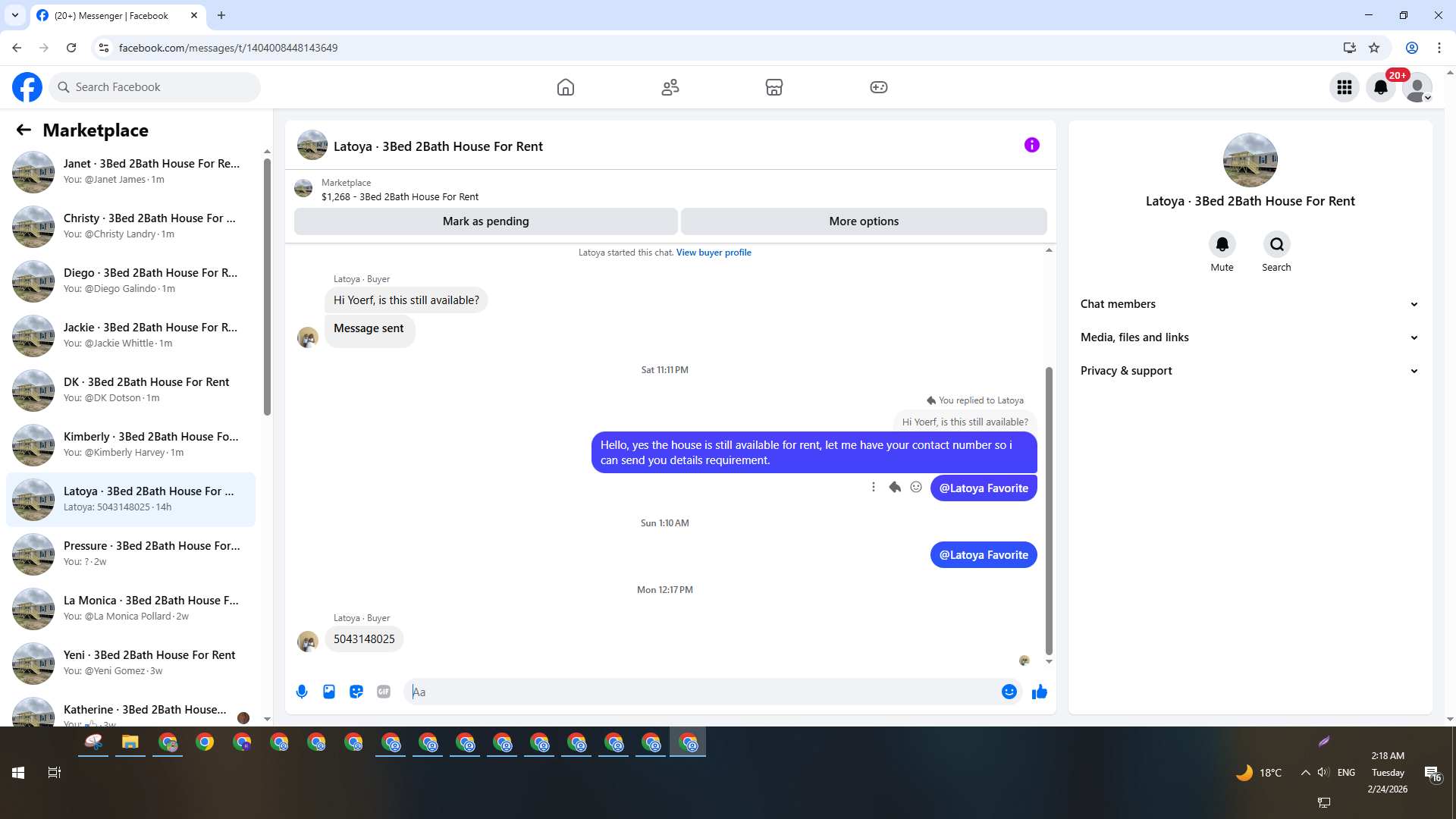Open the emoji picker in message box
The width and height of the screenshot is (1456, 819).
tap(1009, 692)
